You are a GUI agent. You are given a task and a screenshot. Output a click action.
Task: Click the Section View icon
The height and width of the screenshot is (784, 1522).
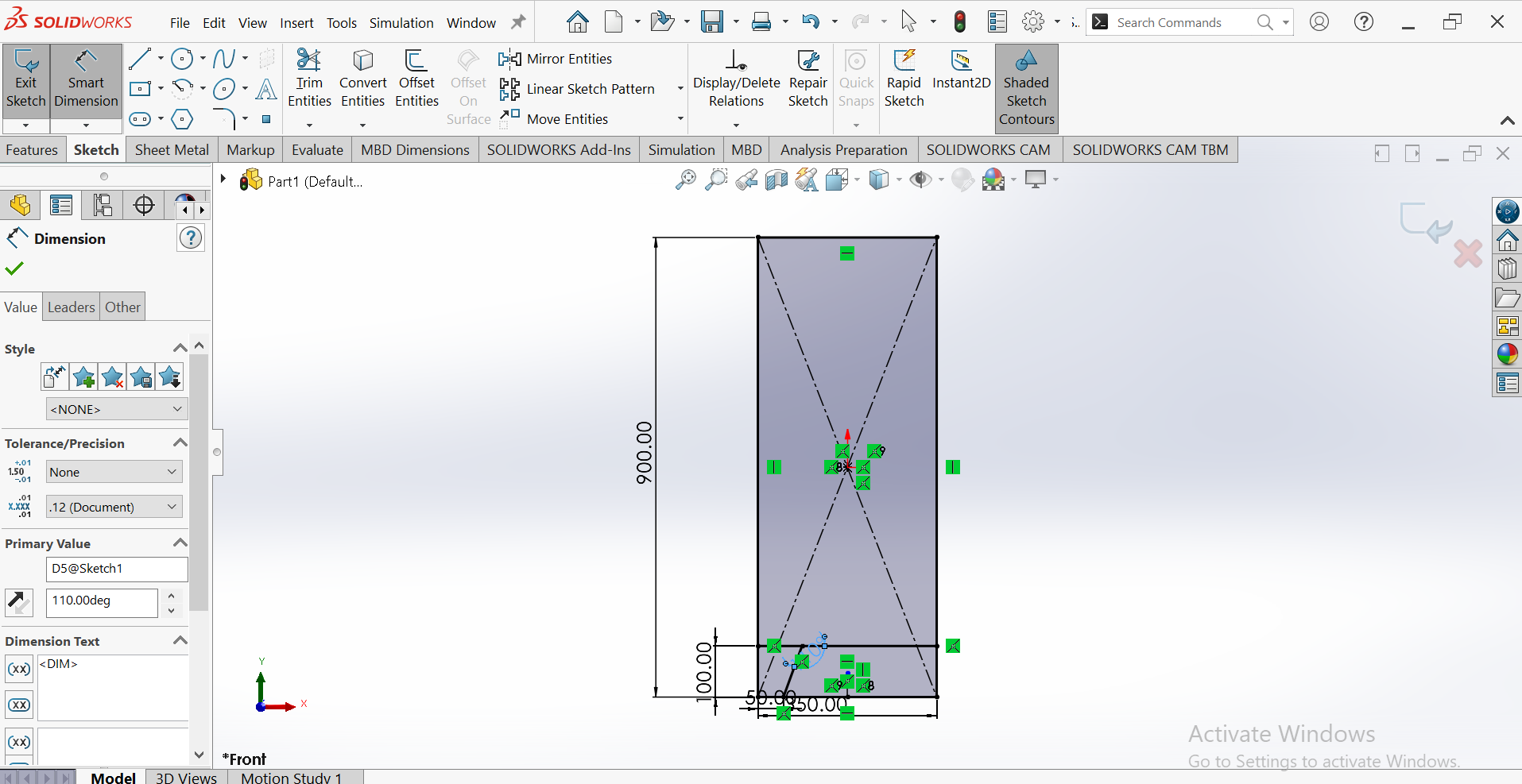[x=776, y=180]
